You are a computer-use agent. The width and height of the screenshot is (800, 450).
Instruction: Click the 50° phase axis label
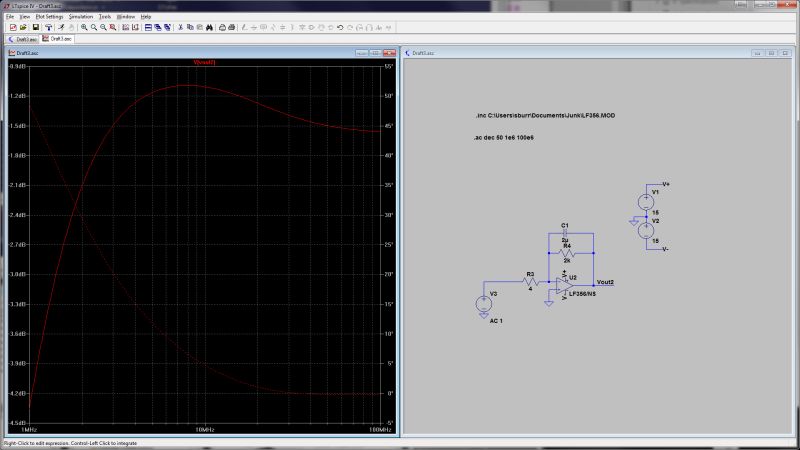click(389, 96)
